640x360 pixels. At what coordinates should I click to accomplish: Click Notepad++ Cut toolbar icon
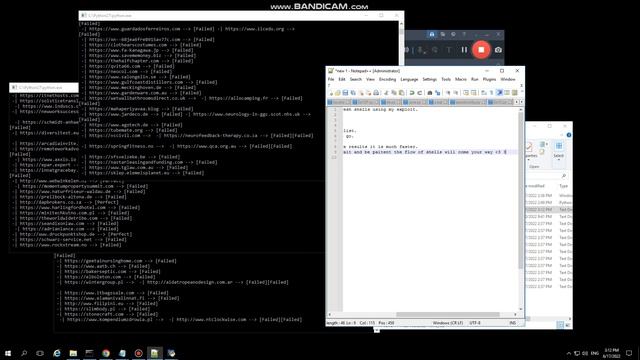point(386,93)
